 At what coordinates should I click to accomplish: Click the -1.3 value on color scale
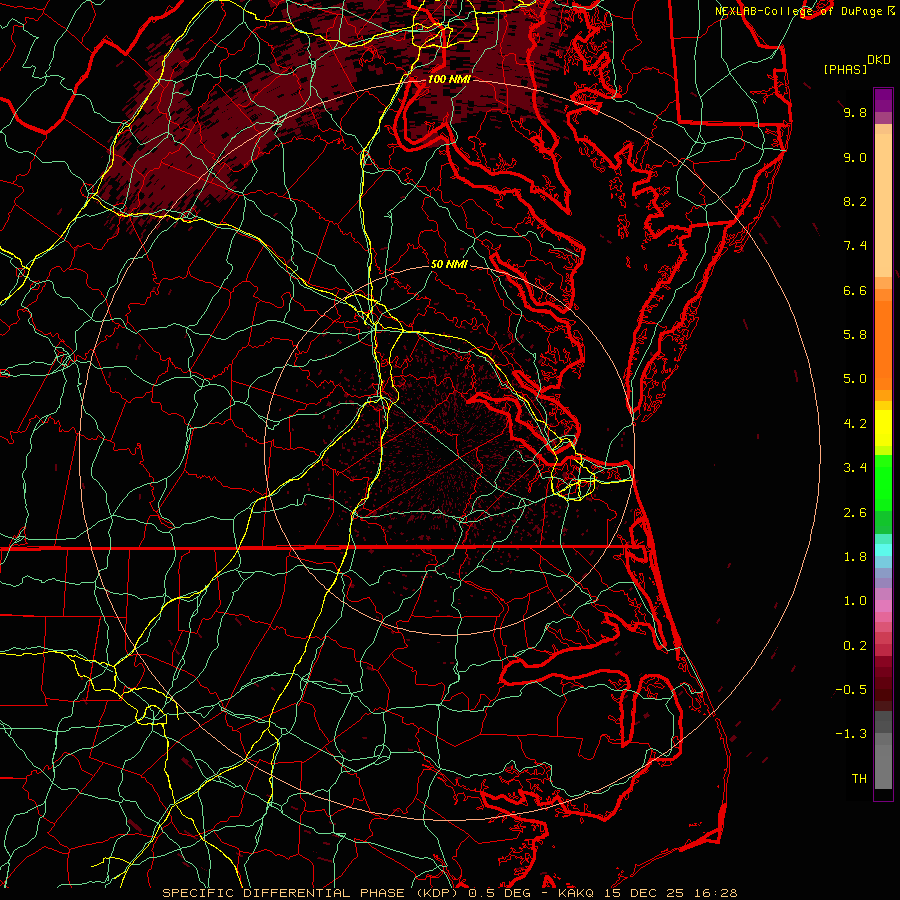[x=851, y=734]
